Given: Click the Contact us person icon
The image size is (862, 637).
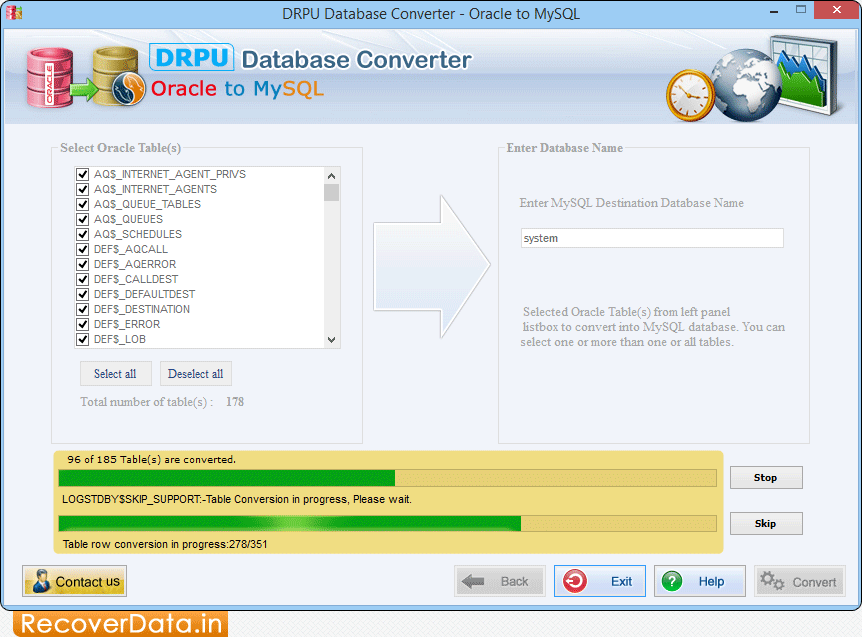Looking at the screenshot, I should (x=40, y=581).
